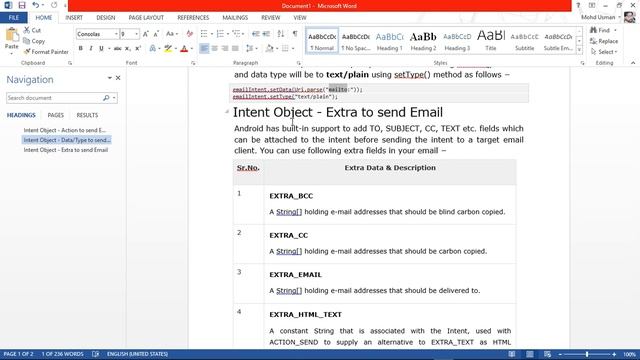
Task: Switch to the REVIEW tab
Action: tap(270, 18)
